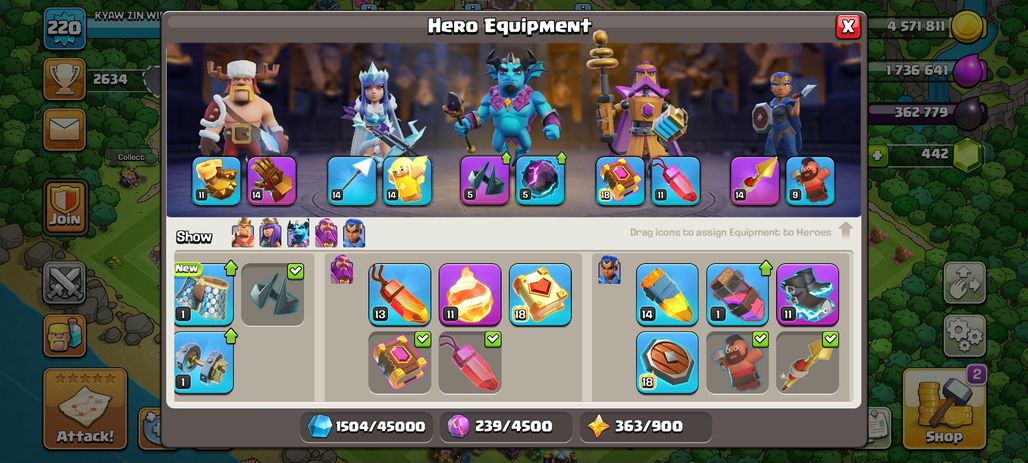
Task: Tap the Shop button
Action: [x=944, y=409]
